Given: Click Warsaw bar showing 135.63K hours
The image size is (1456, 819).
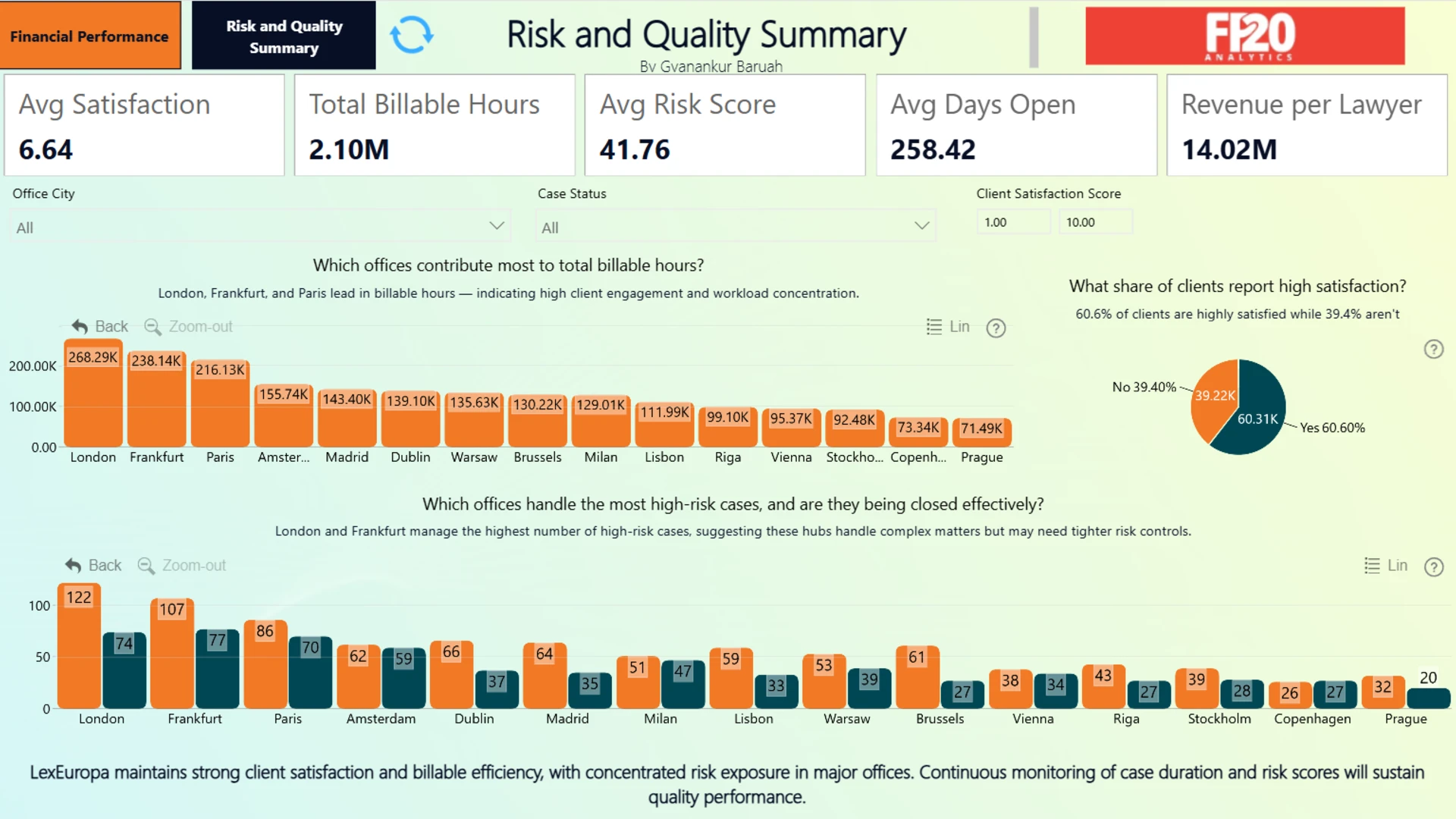Looking at the screenshot, I should tap(474, 420).
